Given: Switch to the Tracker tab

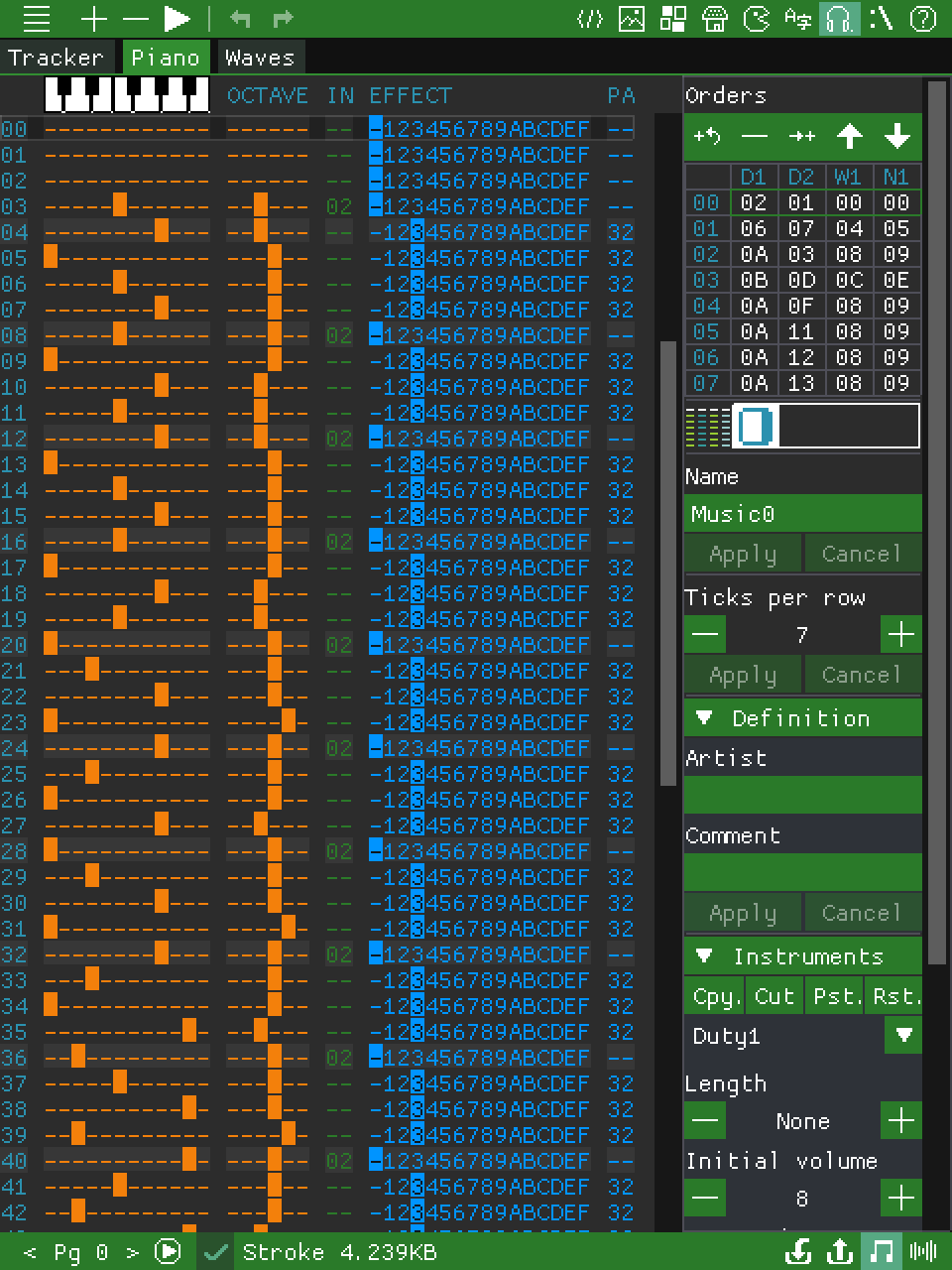Looking at the screenshot, I should (56, 58).
